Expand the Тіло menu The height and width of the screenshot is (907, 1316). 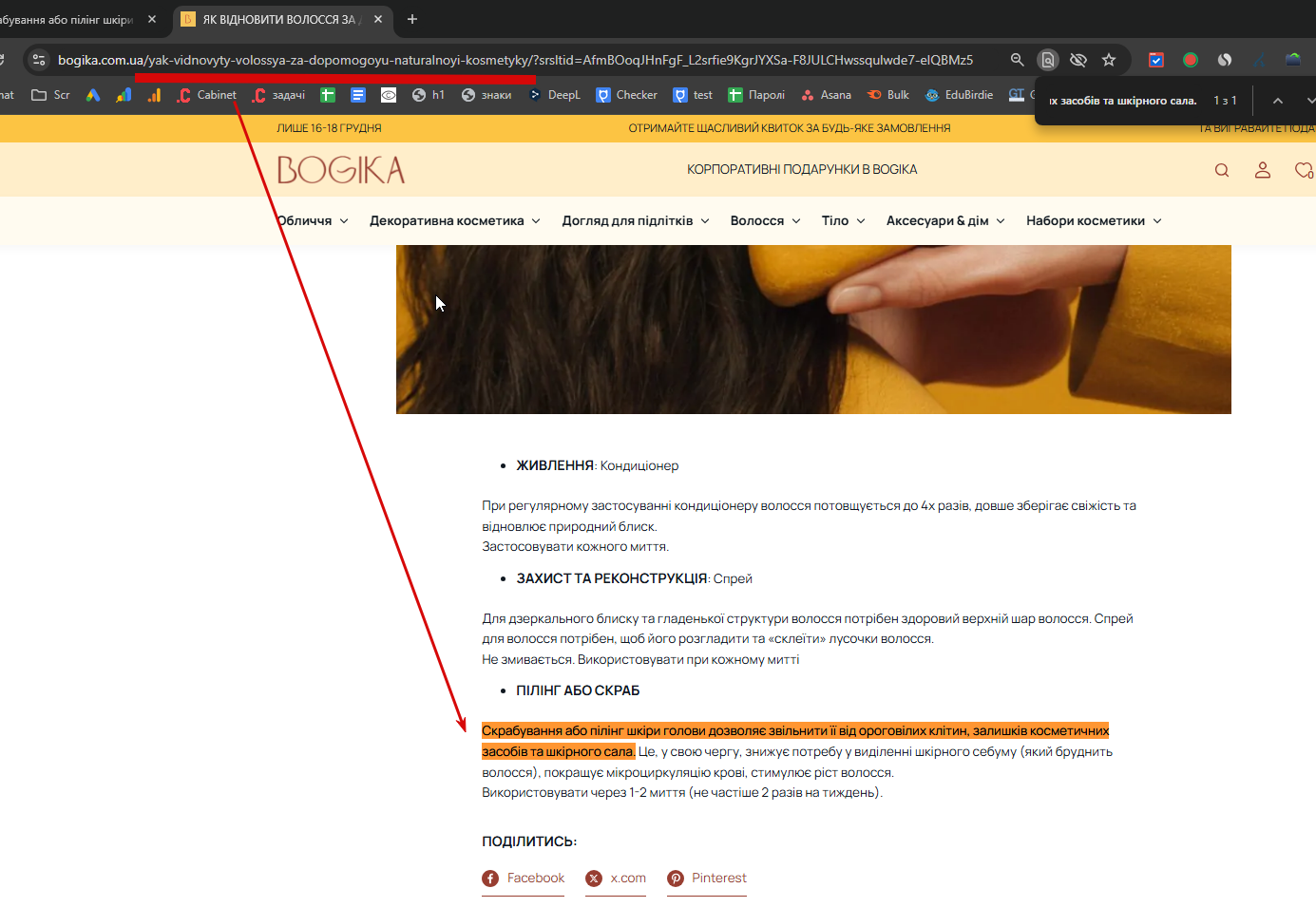point(844,220)
